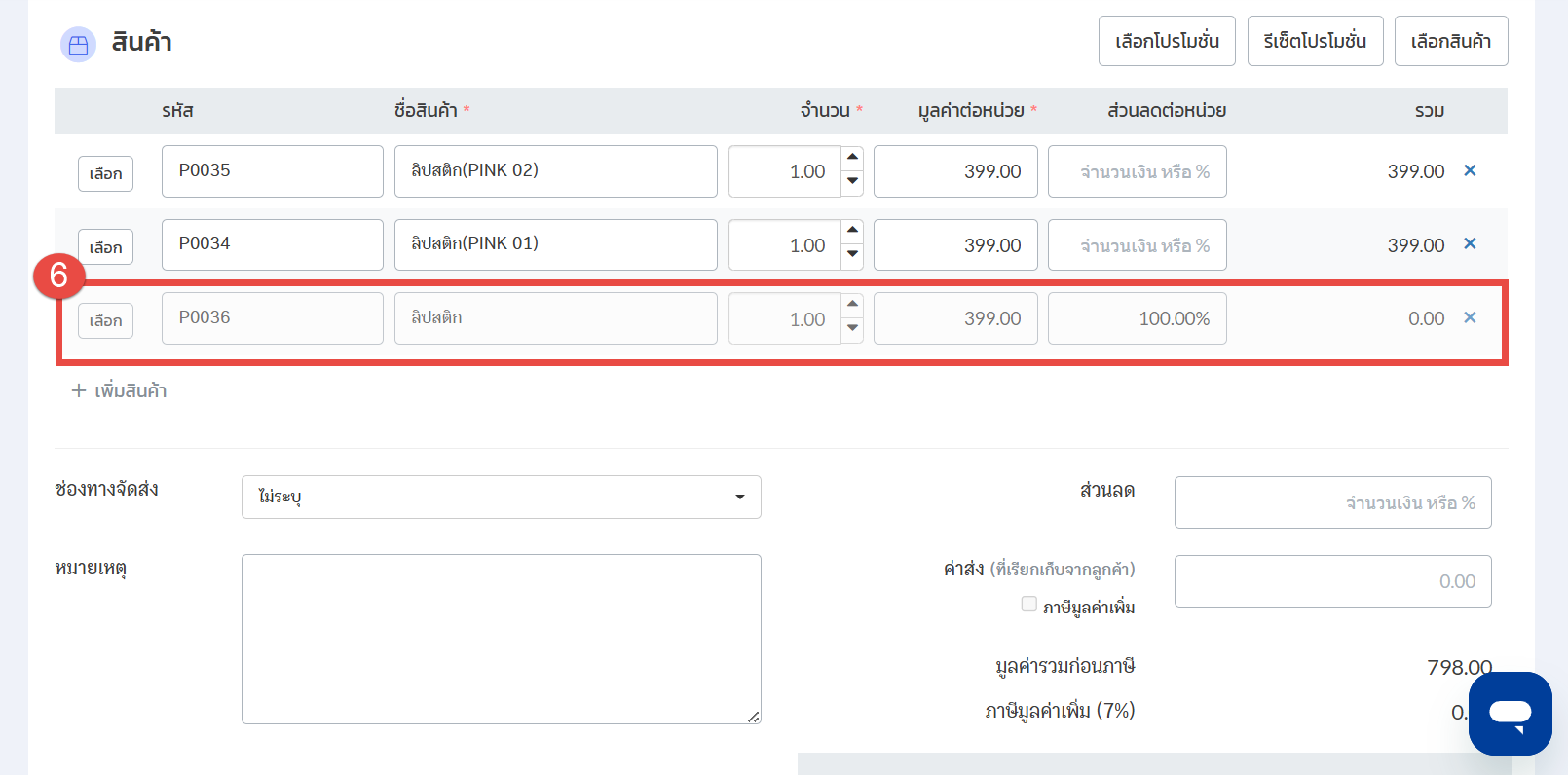Click the ส่วนลด total discount field
Viewport: 1568px width, 775px height.
tap(1333, 502)
